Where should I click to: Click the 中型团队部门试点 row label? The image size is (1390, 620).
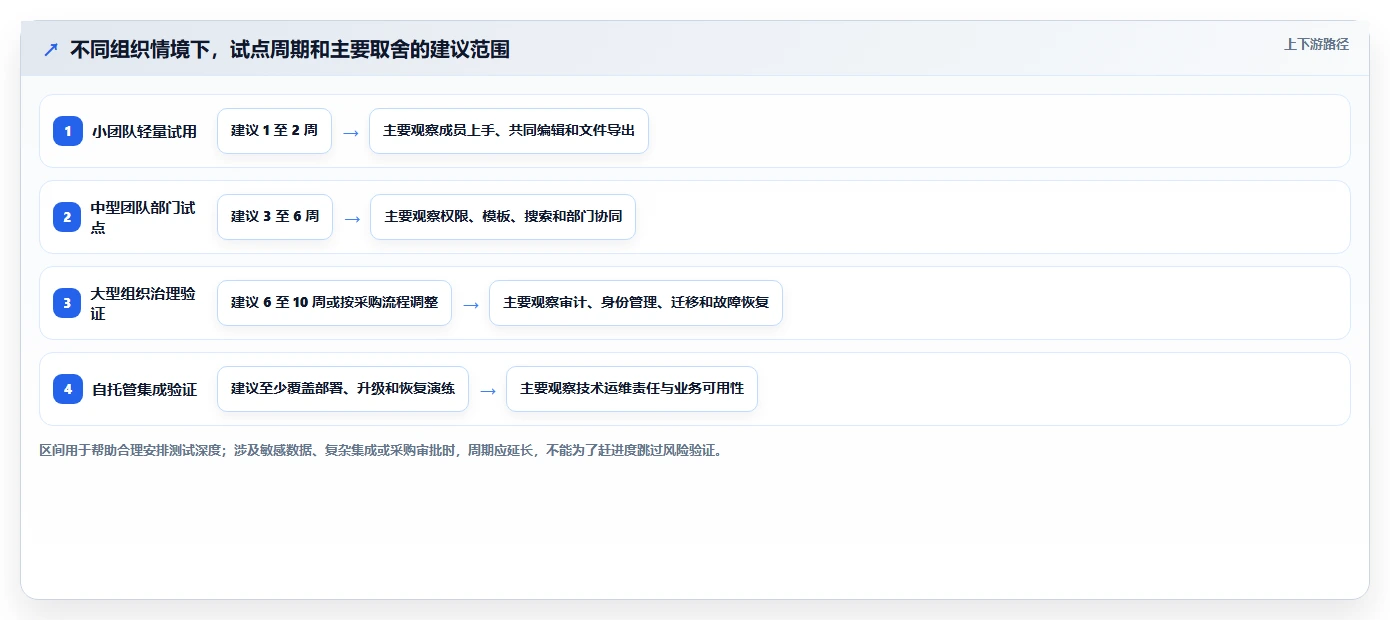tap(144, 217)
